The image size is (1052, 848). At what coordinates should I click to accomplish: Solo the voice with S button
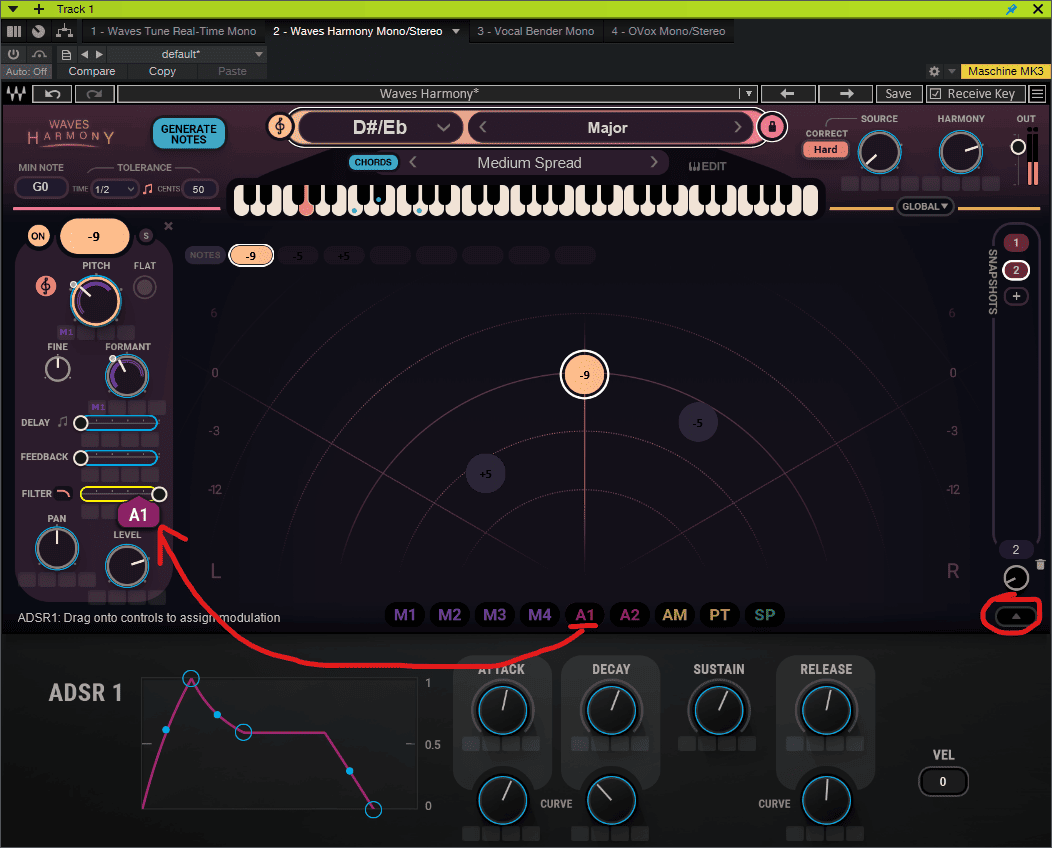[x=146, y=235]
